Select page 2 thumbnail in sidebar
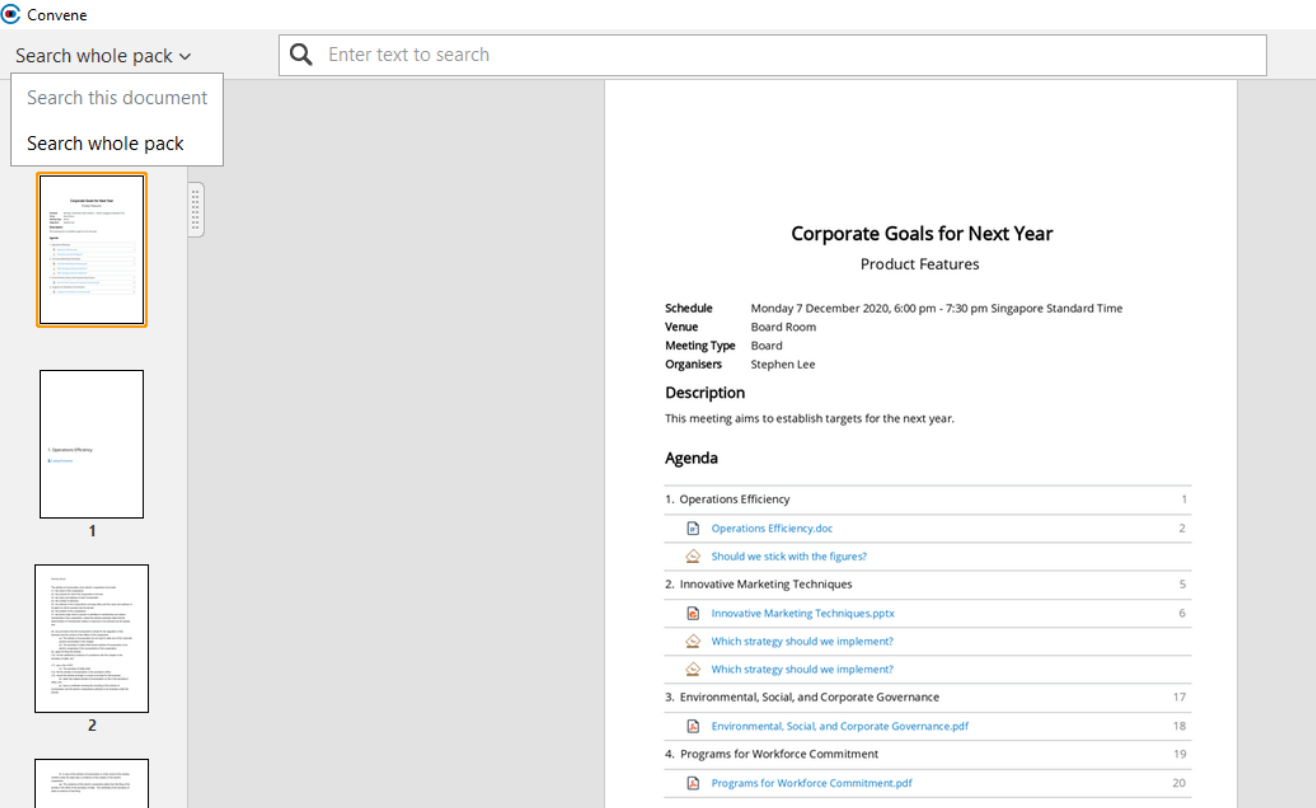Image resolution: width=1316 pixels, height=808 pixels. [x=92, y=638]
